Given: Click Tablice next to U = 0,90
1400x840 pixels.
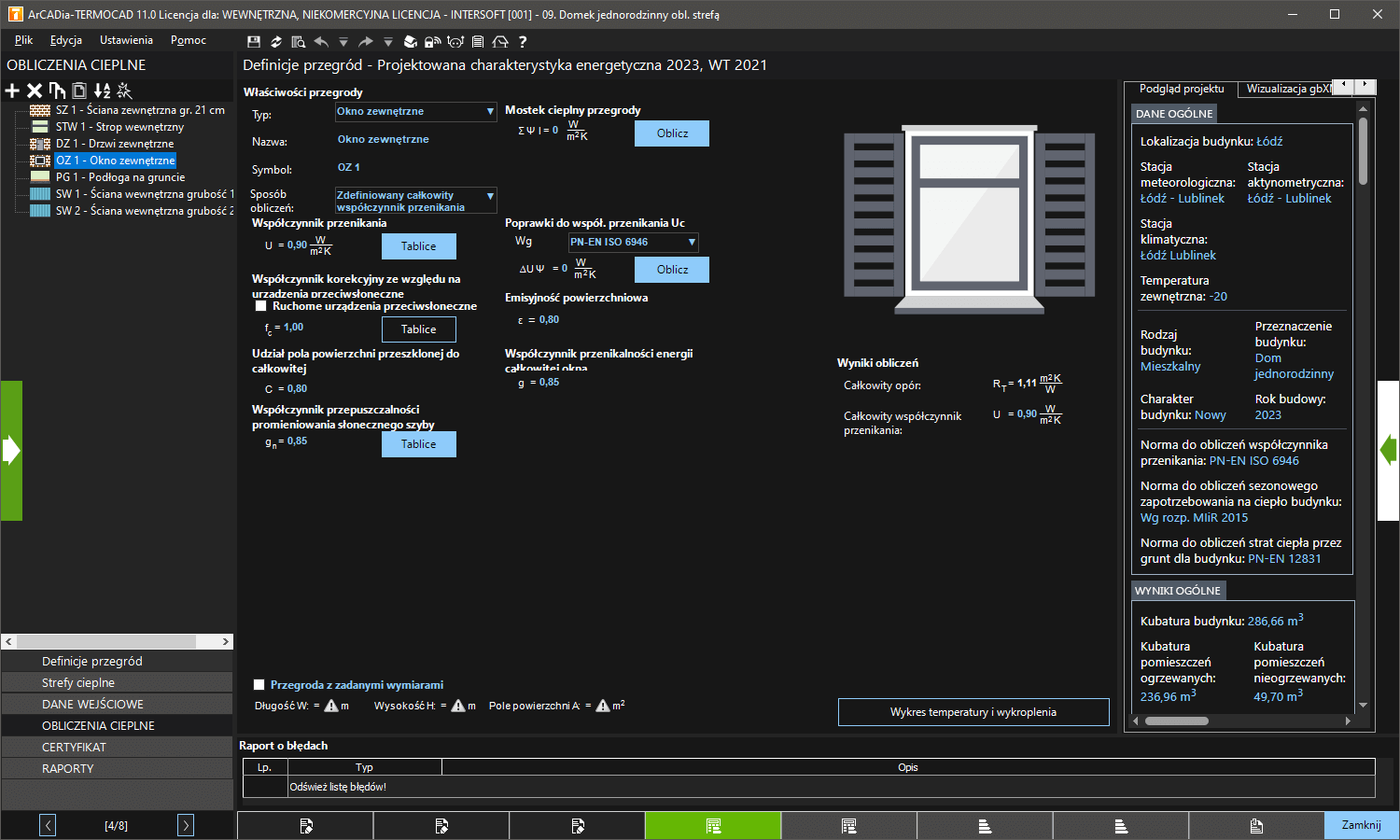Looking at the screenshot, I should coord(419,246).
